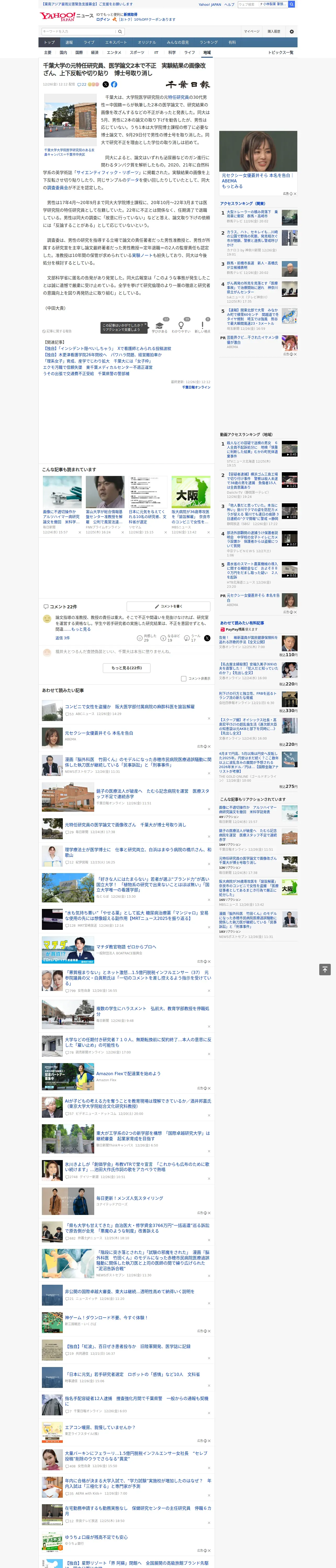Open the 返信 3件 replies link
The width and height of the screenshot is (336, 1568).
tap(62, 638)
